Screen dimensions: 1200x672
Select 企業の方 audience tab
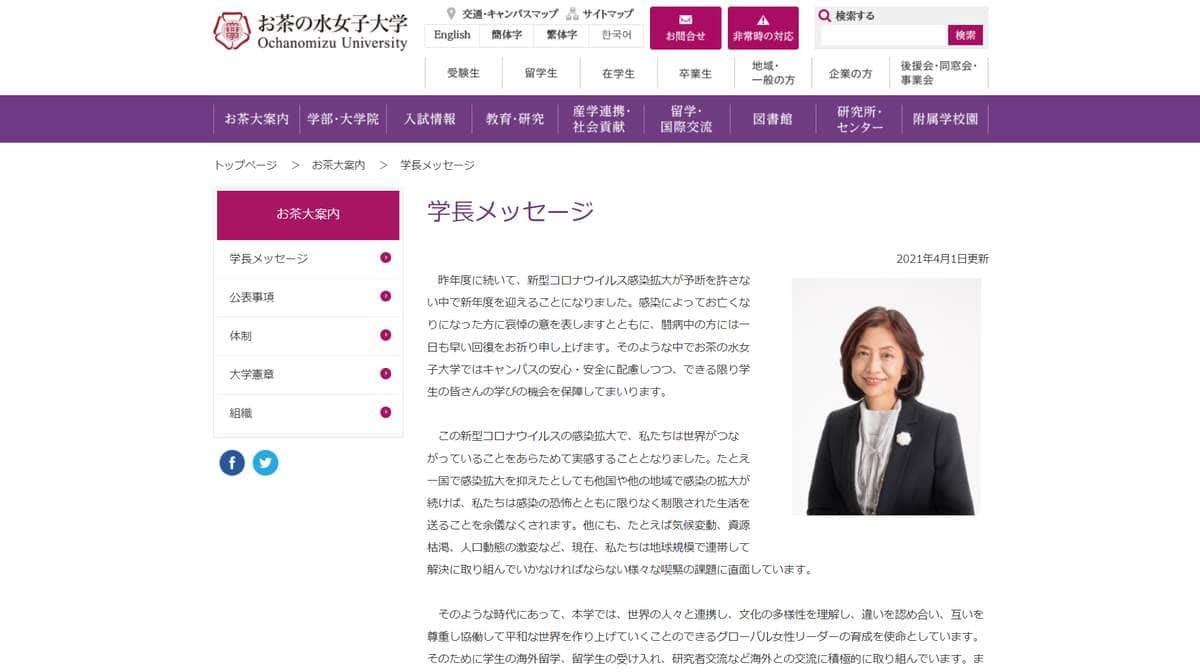point(850,74)
